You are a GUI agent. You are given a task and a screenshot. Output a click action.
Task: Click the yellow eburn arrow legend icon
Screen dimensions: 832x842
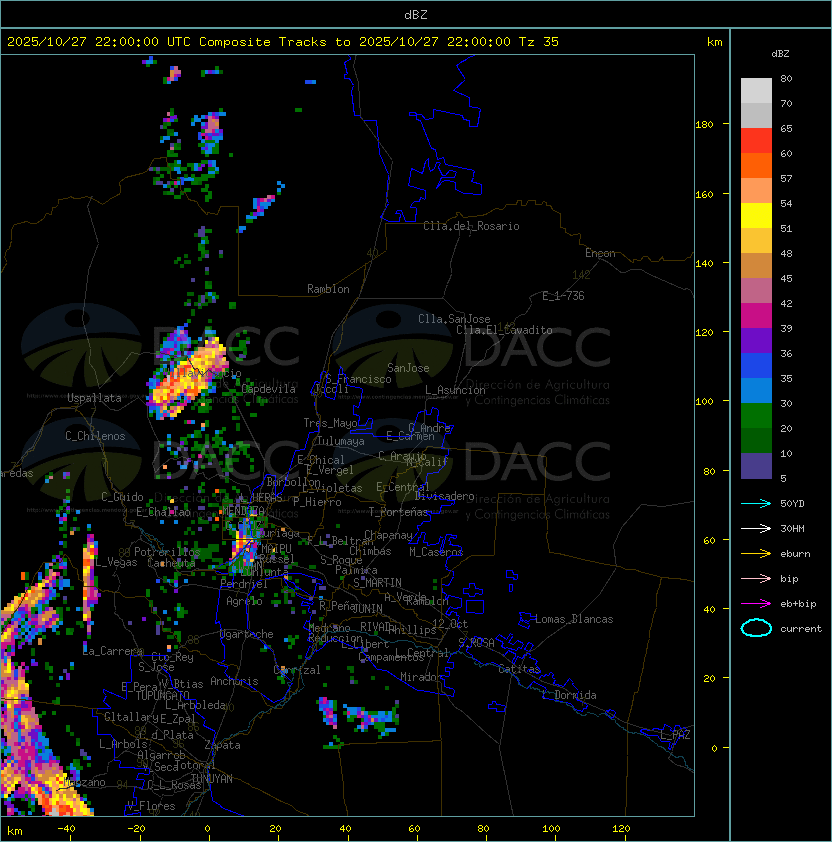coord(756,554)
